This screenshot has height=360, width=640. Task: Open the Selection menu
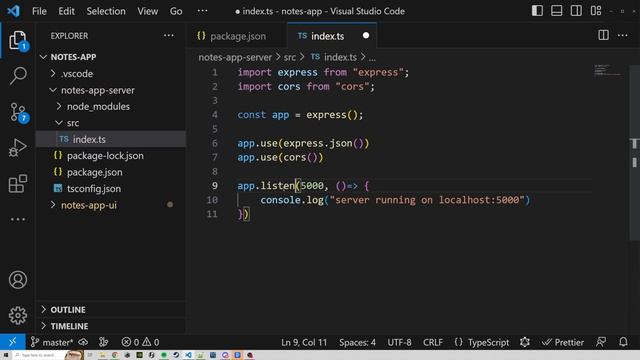pos(106,11)
